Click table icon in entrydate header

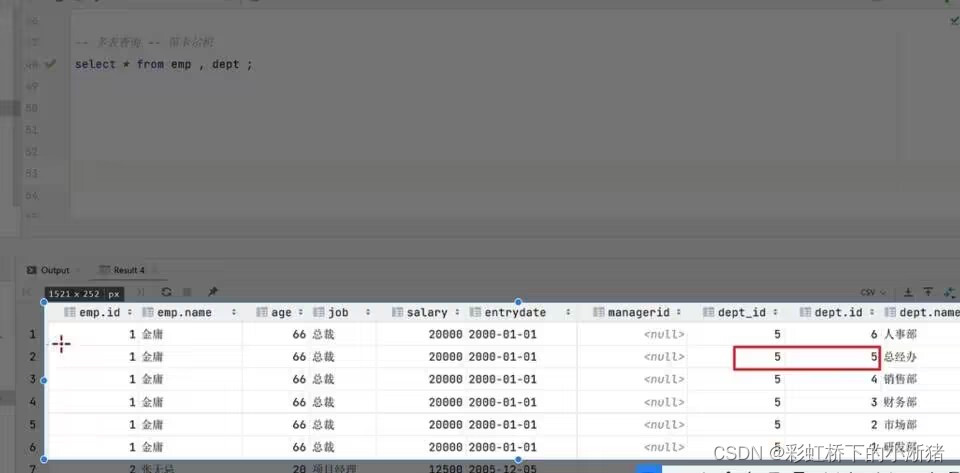475,313
